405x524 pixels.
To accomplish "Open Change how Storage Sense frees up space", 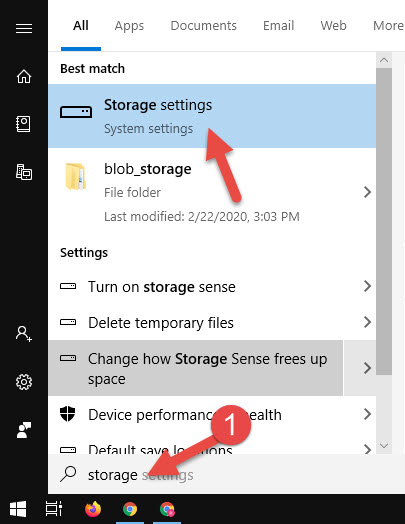I will 195,368.
